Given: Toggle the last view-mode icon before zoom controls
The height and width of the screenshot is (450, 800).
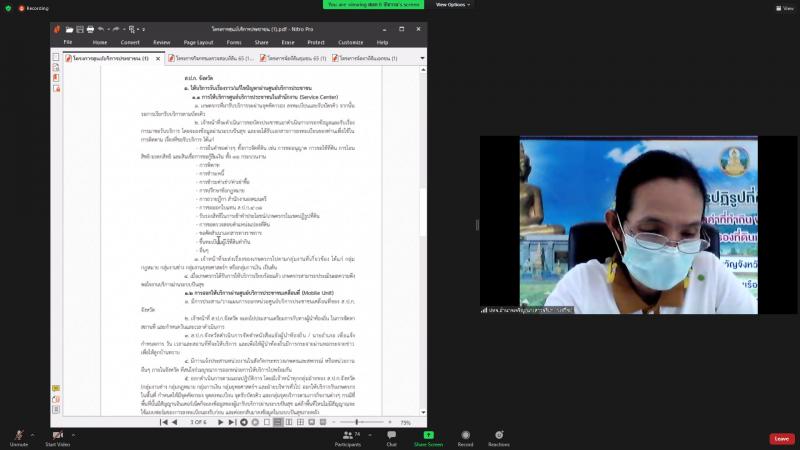Looking at the screenshot, I should pos(323,422).
